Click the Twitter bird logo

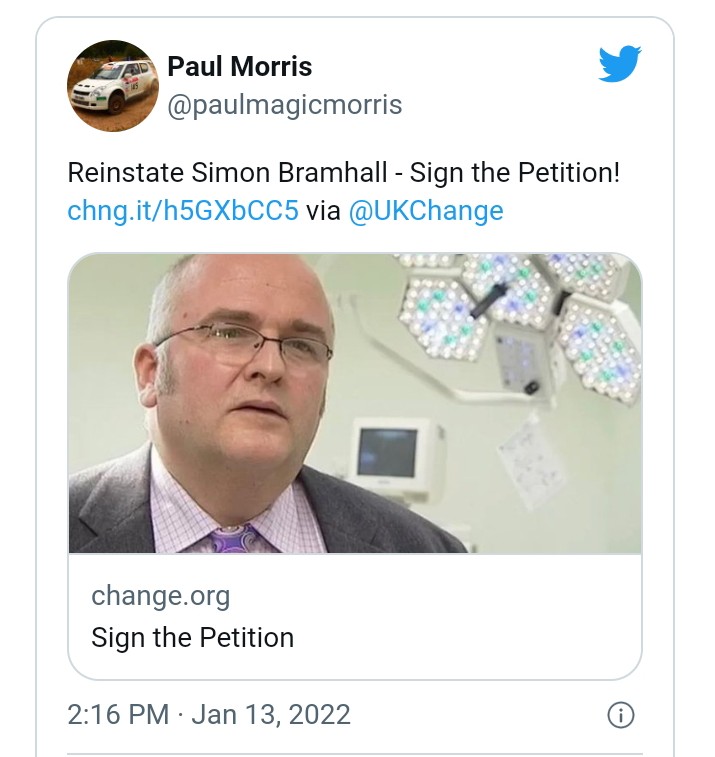(x=620, y=65)
